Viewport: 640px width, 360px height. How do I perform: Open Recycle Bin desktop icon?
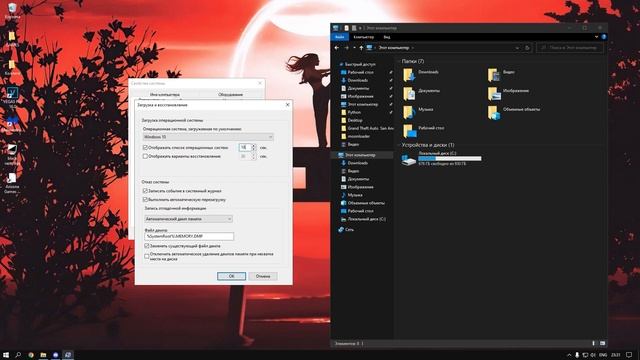pos(12,11)
